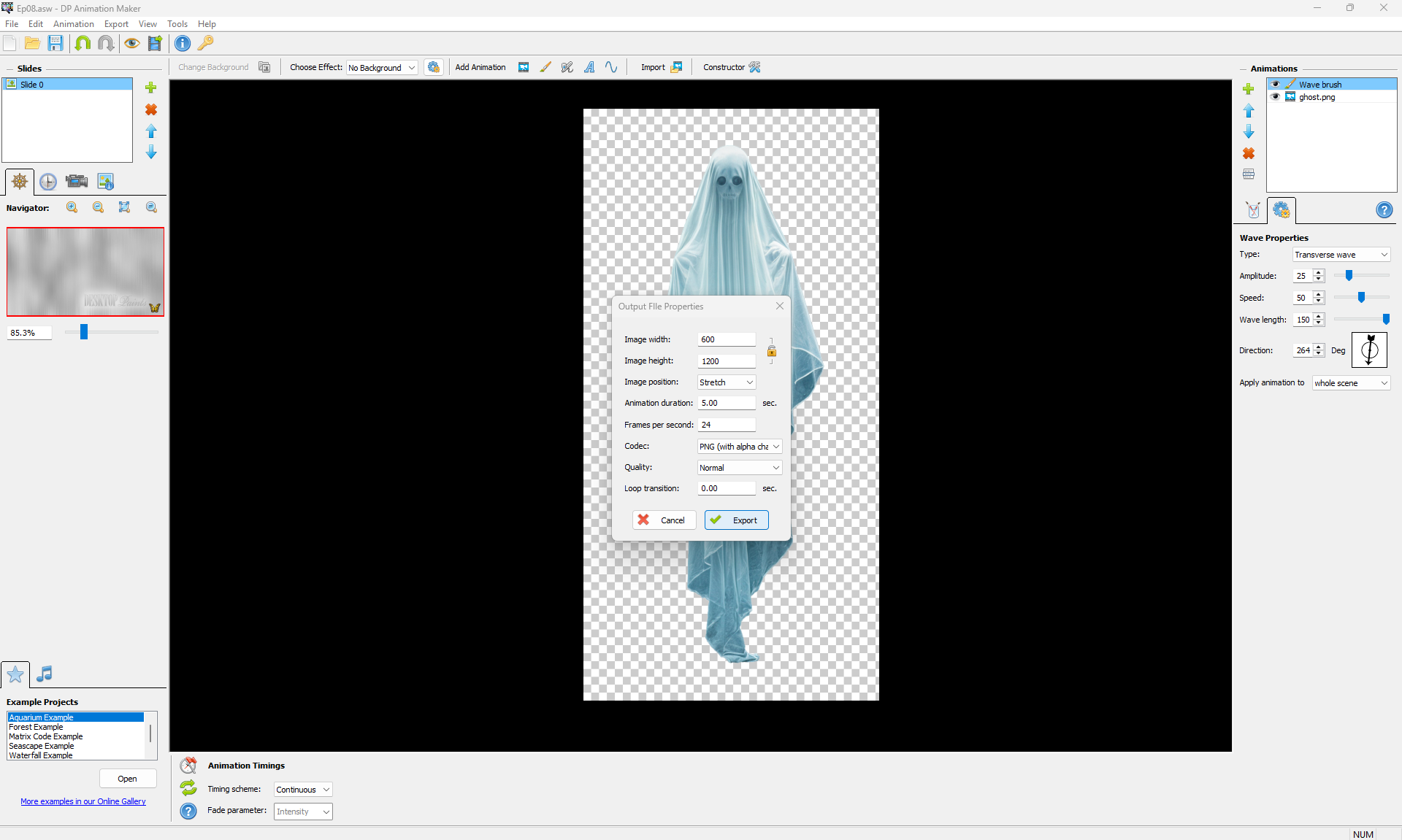Image resolution: width=1402 pixels, height=840 pixels.
Task: Click the Constructor tools icon
Action: pos(755,67)
